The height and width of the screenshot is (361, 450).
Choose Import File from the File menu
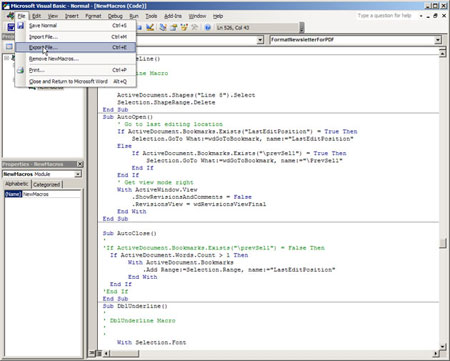76,37
